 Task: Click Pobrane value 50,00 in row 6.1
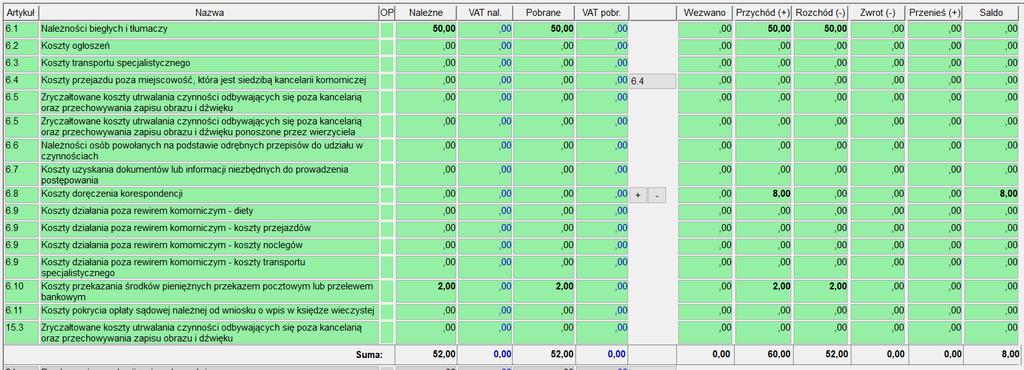(543, 29)
